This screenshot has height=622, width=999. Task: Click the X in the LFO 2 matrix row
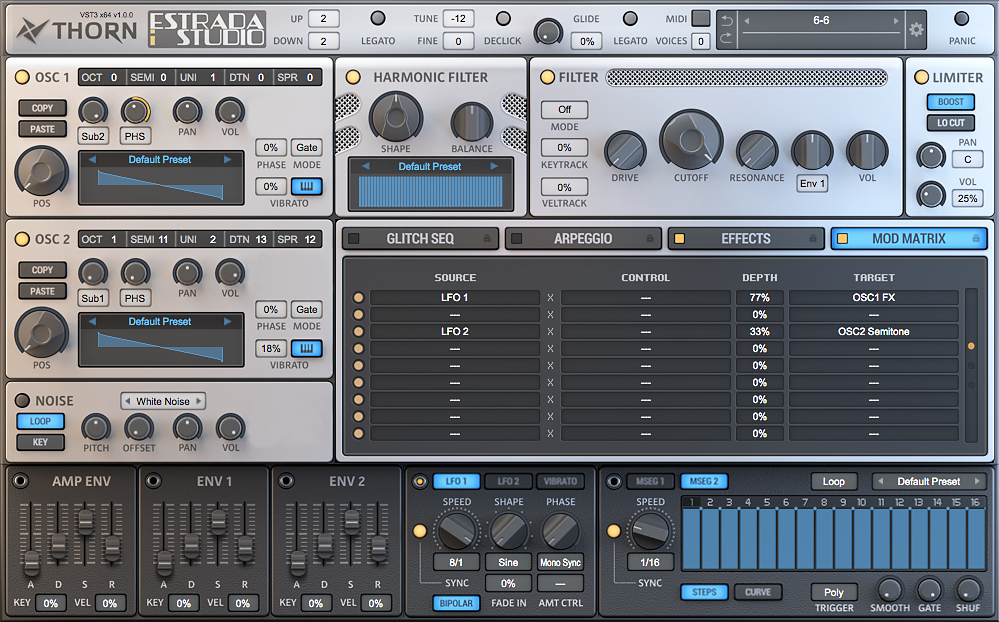point(550,331)
